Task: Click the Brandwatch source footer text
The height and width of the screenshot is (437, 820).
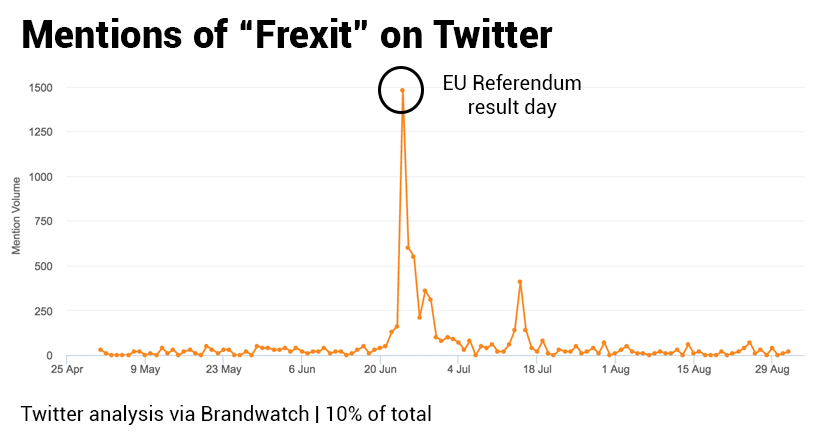Action: point(225,413)
